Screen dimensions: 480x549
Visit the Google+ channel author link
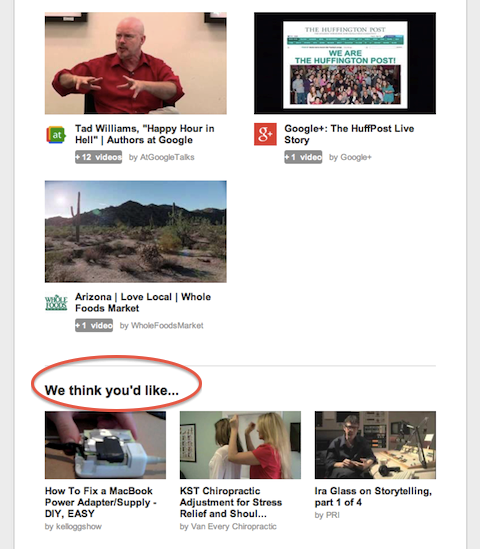coord(356,157)
